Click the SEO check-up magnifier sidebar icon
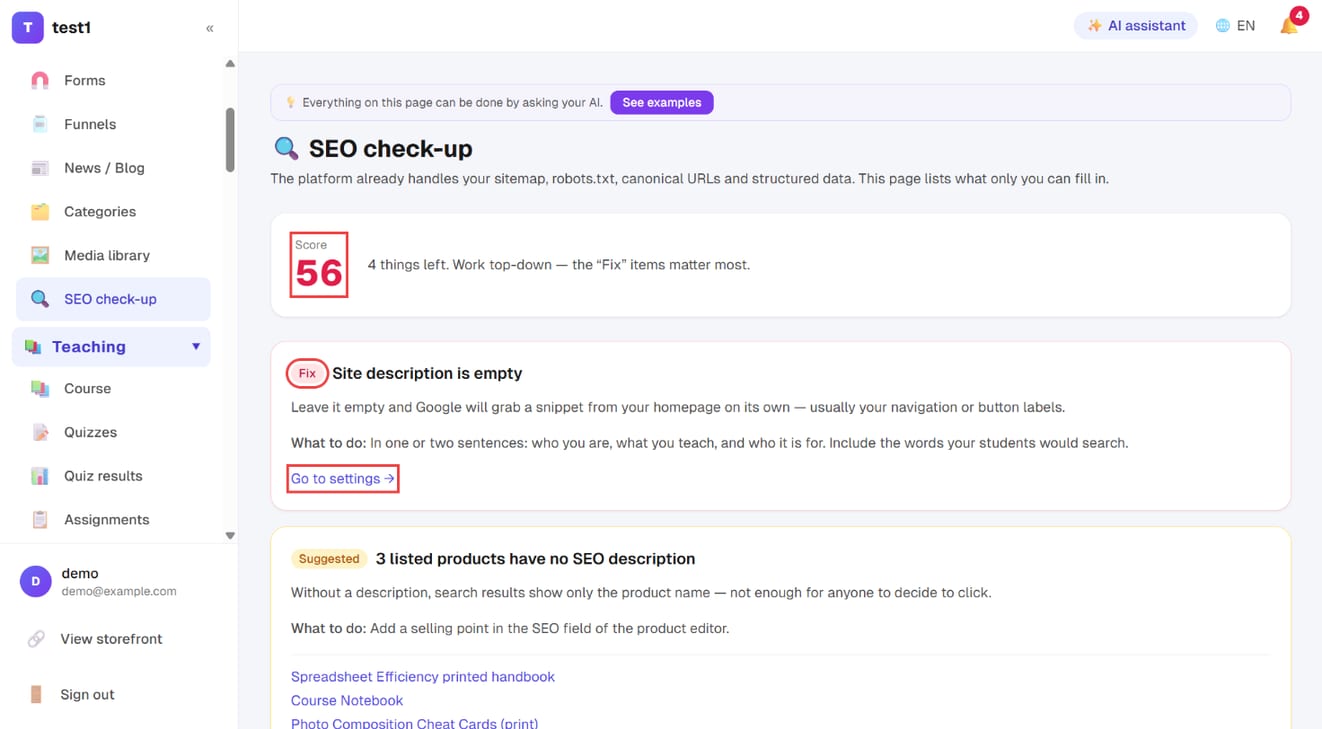Screen dimensions: 1322x729 (x=40, y=299)
